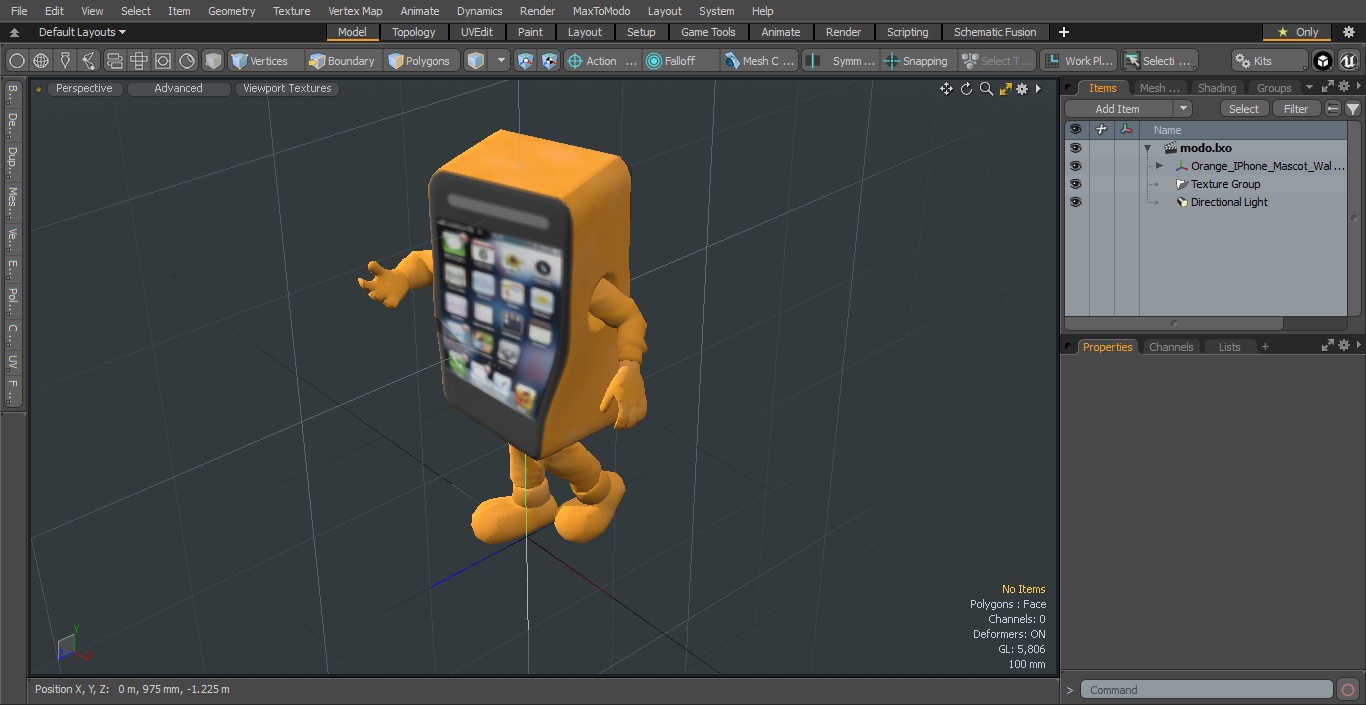Open the Add Item dropdown arrow
The height and width of the screenshot is (705, 1366).
(x=1183, y=109)
